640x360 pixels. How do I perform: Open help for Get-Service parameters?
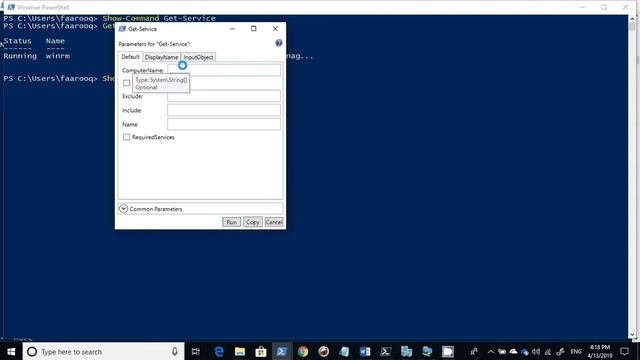[x=279, y=43]
